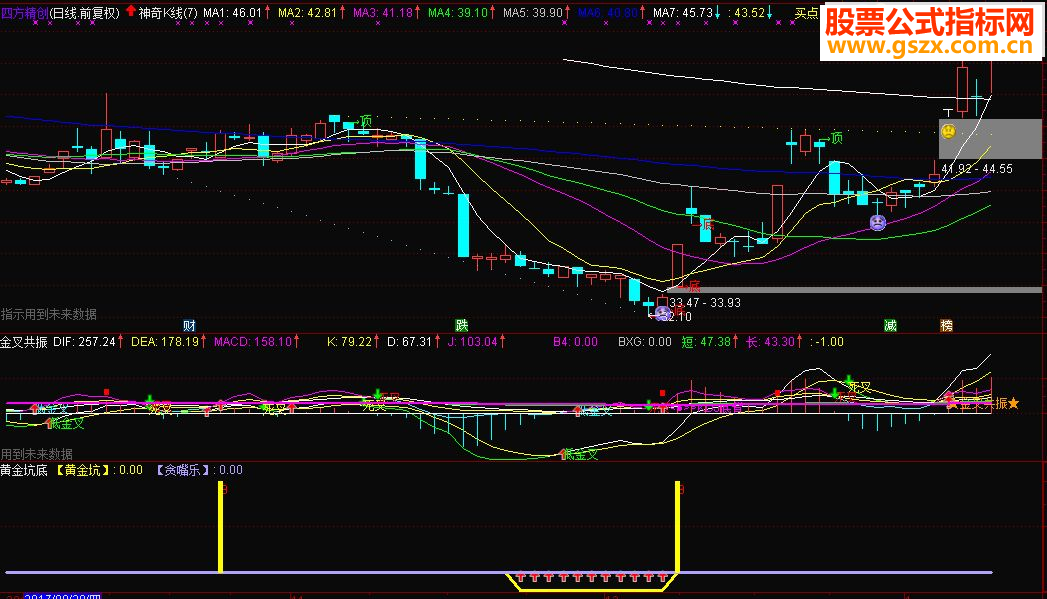Click the yellow sad face icon in grey box
Screen dimensions: 1047x599
948,132
